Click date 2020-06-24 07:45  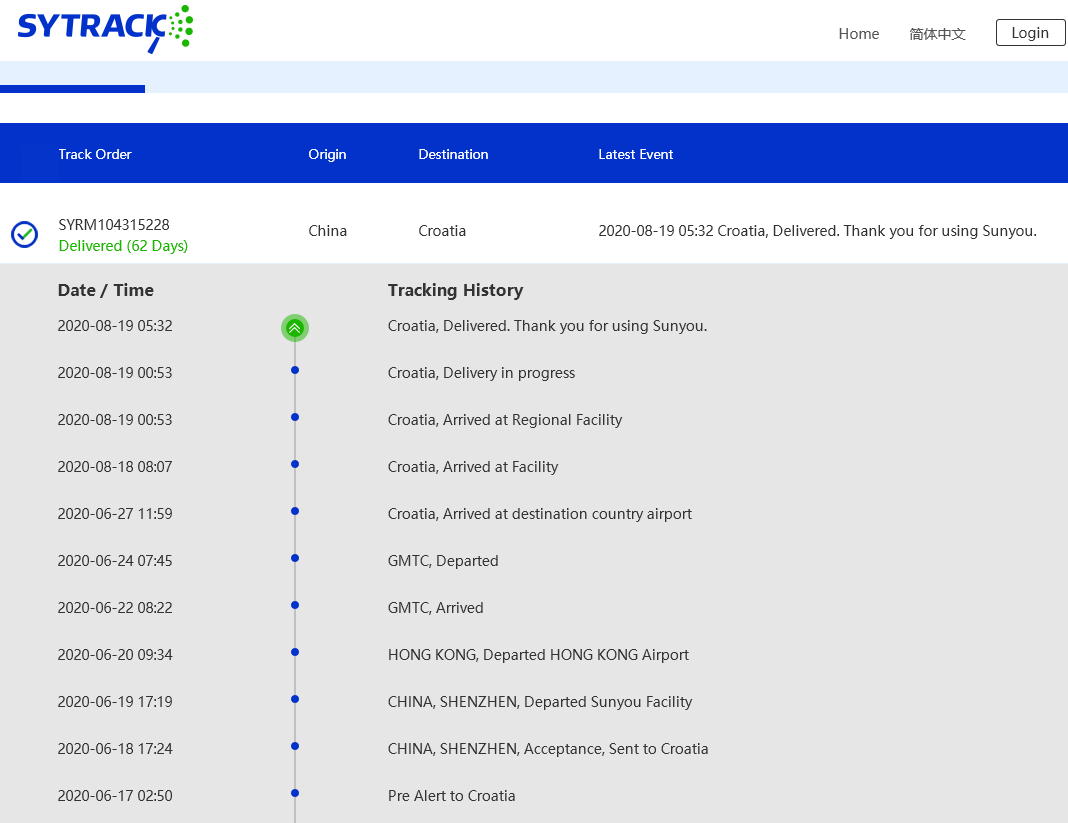[x=115, y=561]
